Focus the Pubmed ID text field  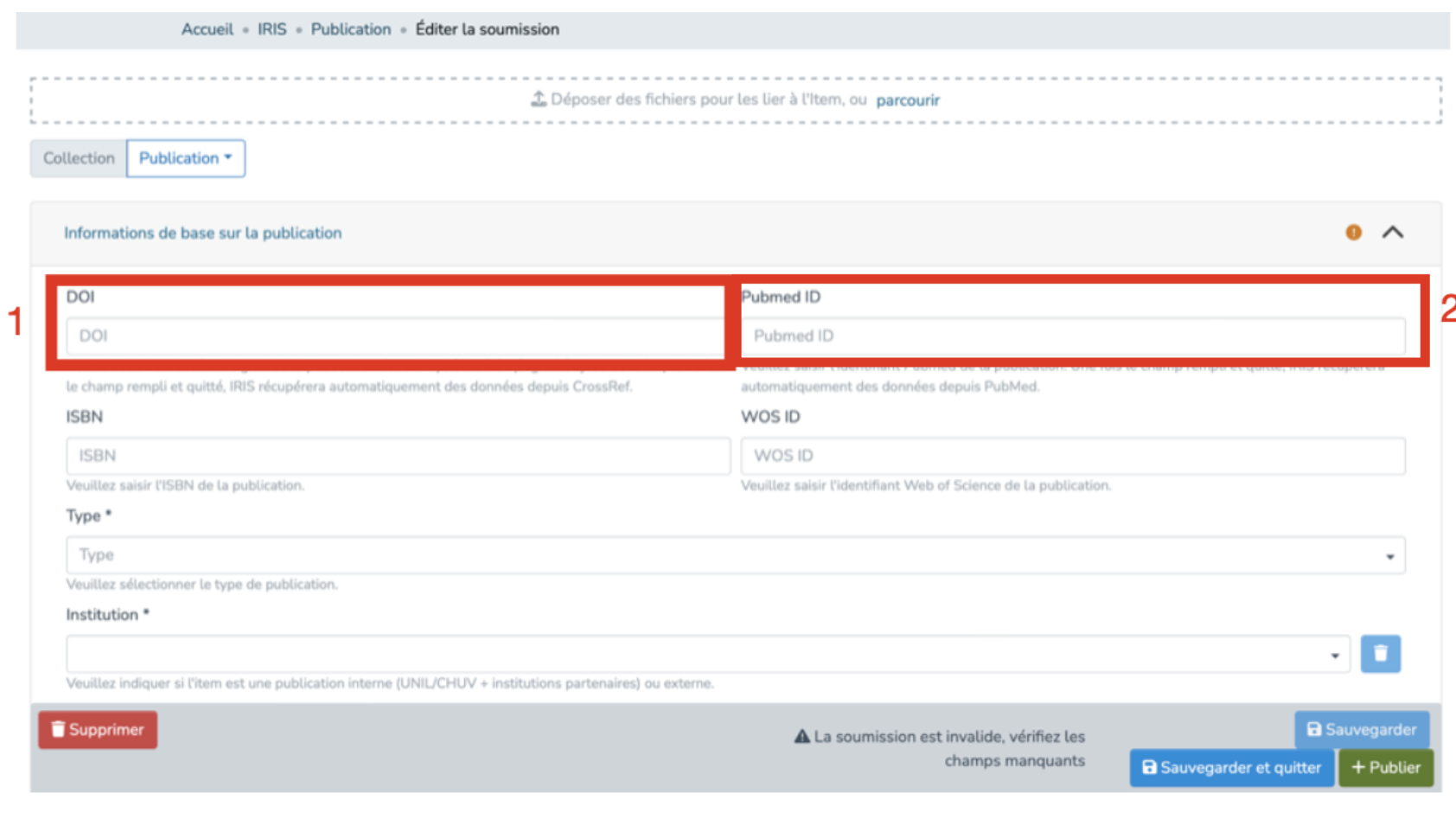tap(1072, 336)
